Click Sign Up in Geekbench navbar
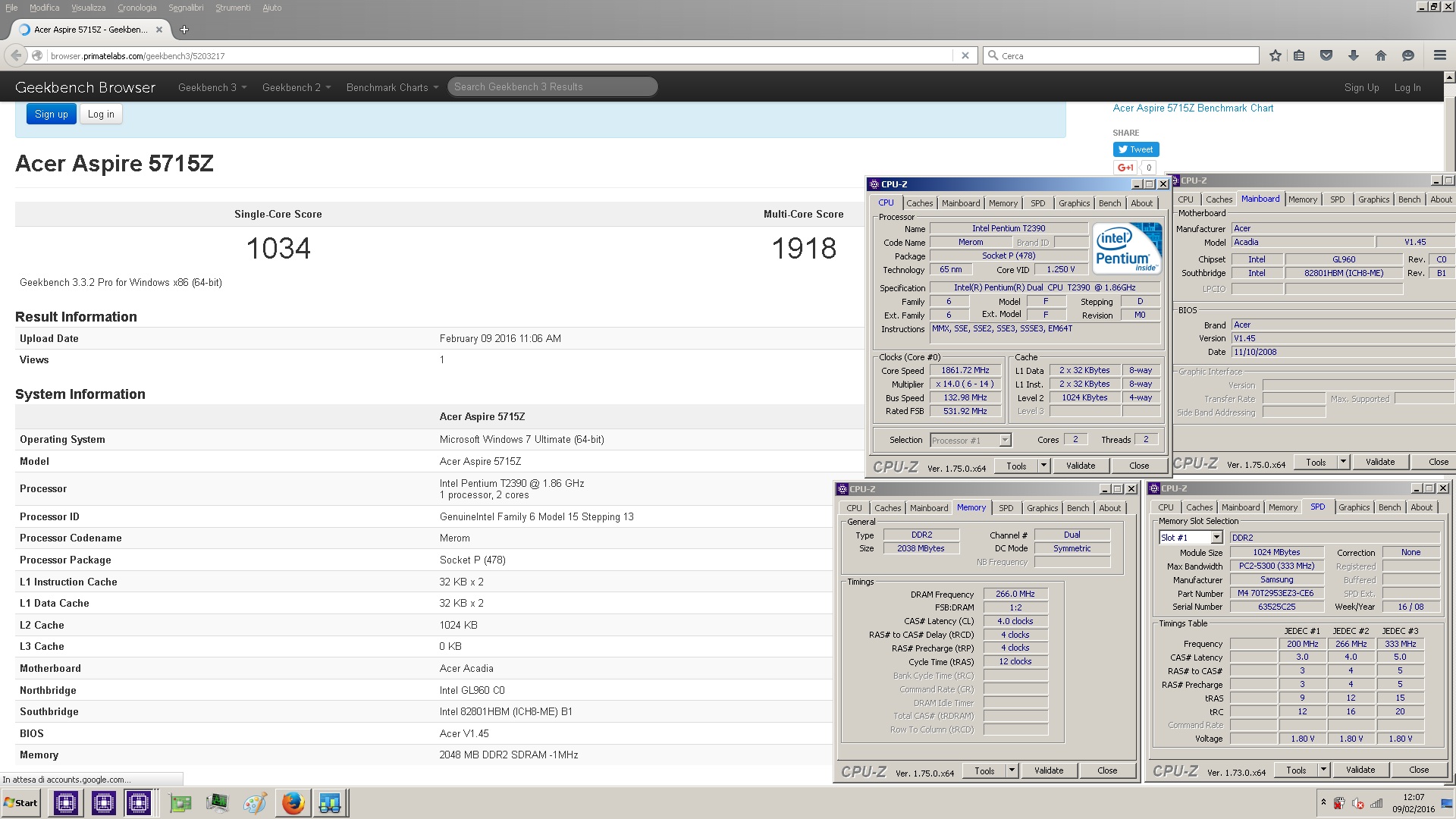 point(1361,87)
